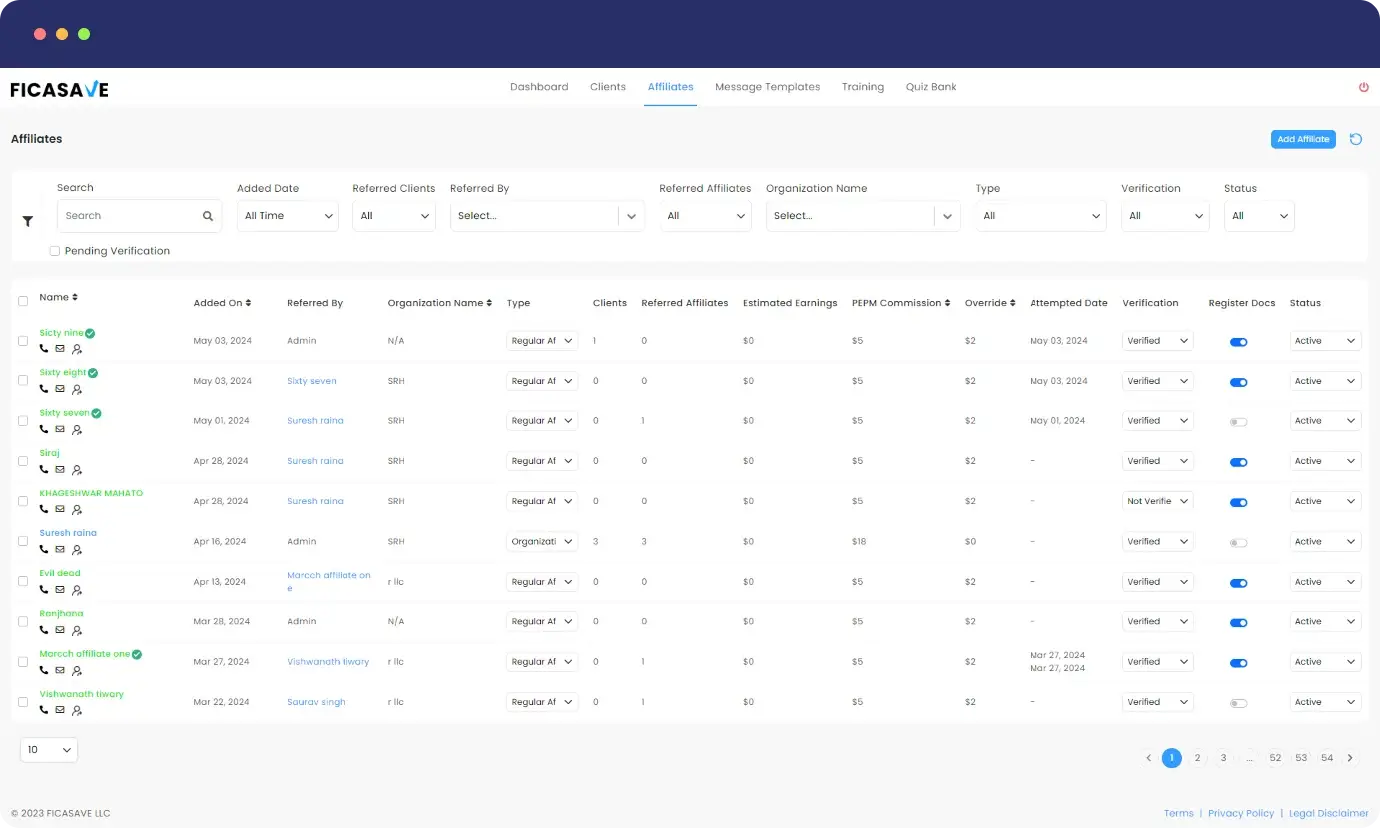Enable Register Docs toggle for Vishwanath tiwary
1380x828 pixels.
(1238, 703)
